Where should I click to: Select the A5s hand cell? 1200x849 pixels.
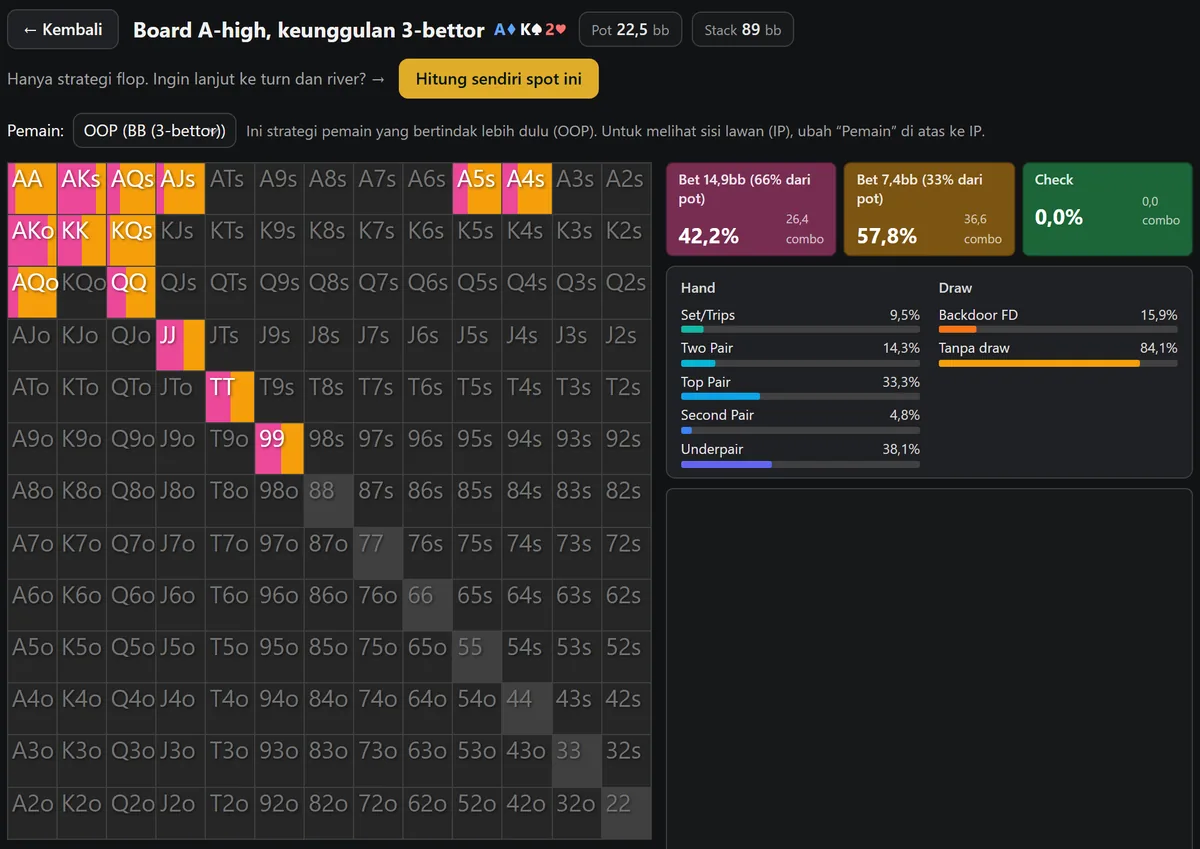pyautogui.click(x=477, y=188)
